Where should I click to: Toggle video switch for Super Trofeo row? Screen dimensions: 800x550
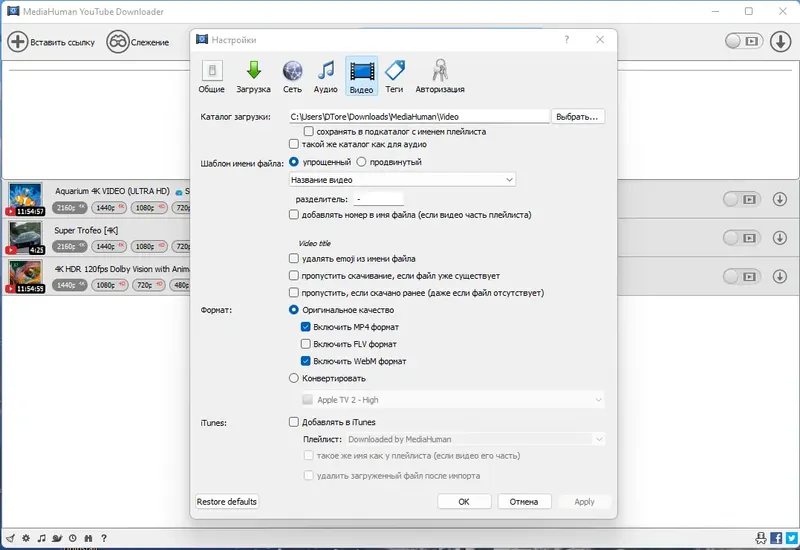click(742, 238)
